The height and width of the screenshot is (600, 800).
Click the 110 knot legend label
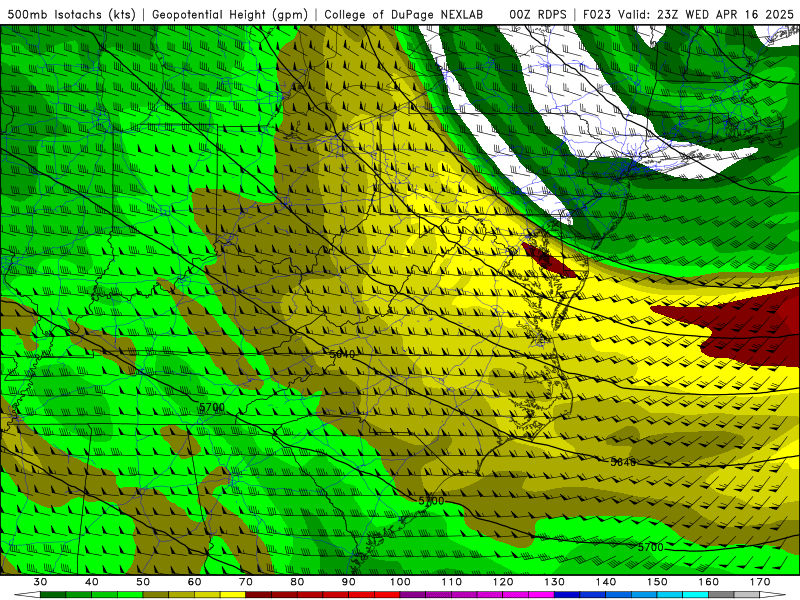click(452, 582)
